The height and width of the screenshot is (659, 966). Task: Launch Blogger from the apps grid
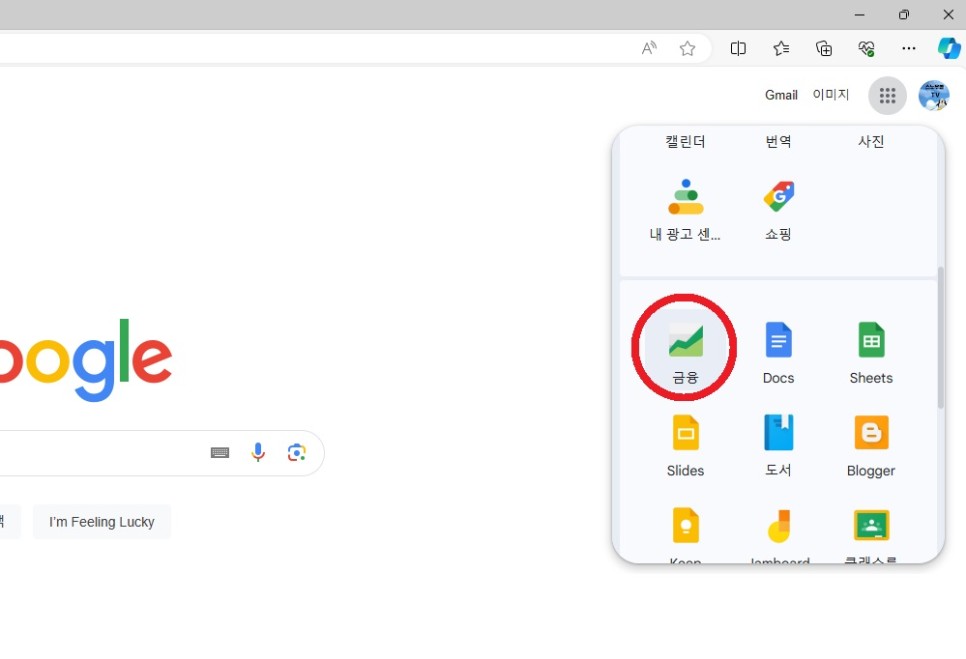click(871, 445)
